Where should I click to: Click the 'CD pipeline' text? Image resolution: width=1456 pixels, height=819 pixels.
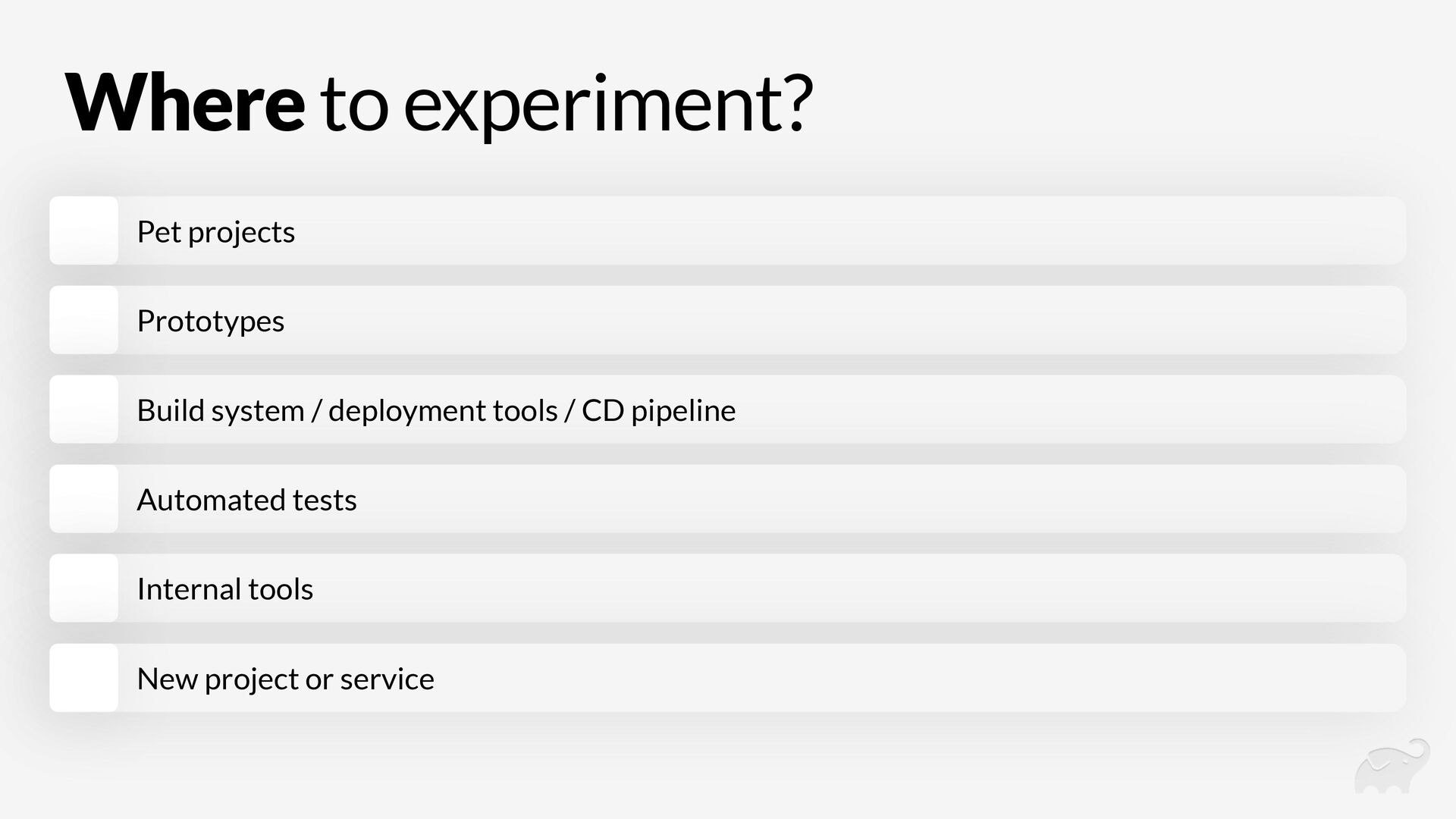(658, 411)
